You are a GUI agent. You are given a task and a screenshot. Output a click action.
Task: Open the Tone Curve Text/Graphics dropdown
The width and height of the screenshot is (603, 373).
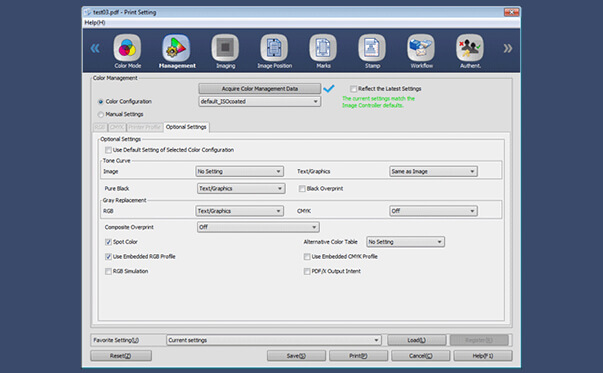[x=433, y=172]
